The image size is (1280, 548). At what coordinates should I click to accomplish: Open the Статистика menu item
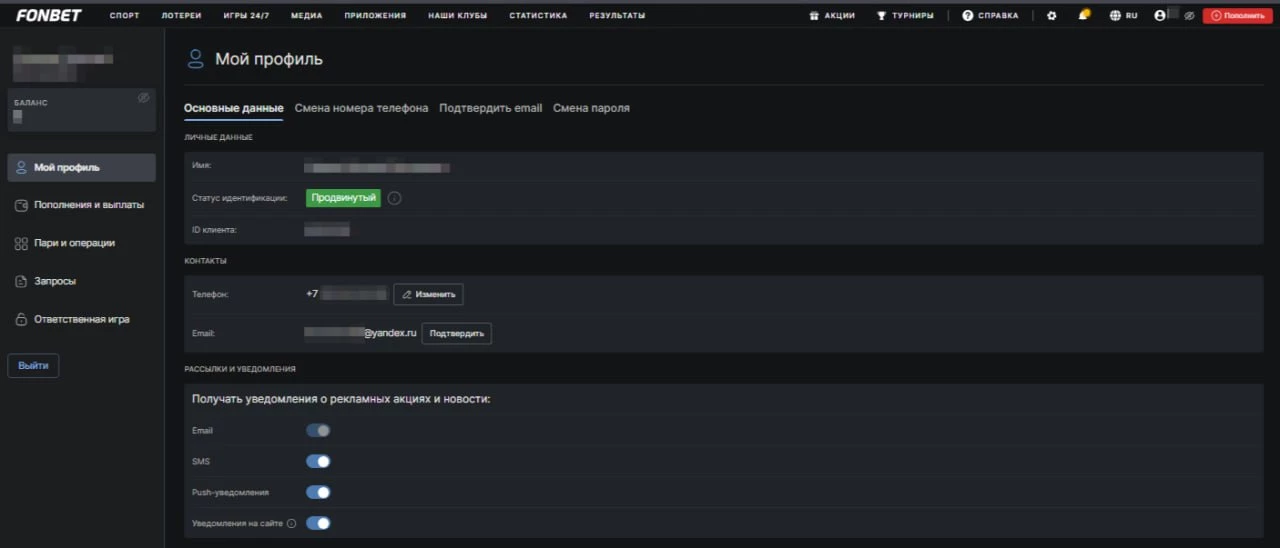point(537,16)
